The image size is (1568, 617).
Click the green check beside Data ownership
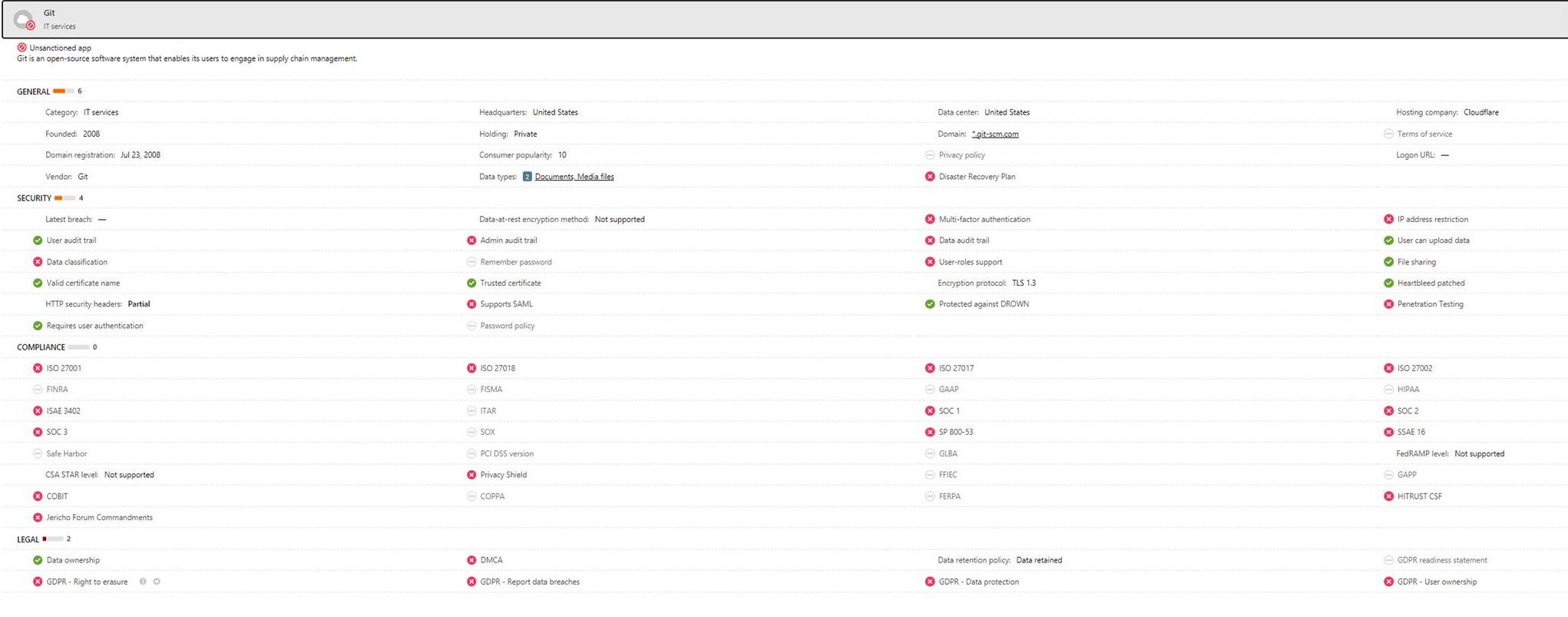click(38, 560)
